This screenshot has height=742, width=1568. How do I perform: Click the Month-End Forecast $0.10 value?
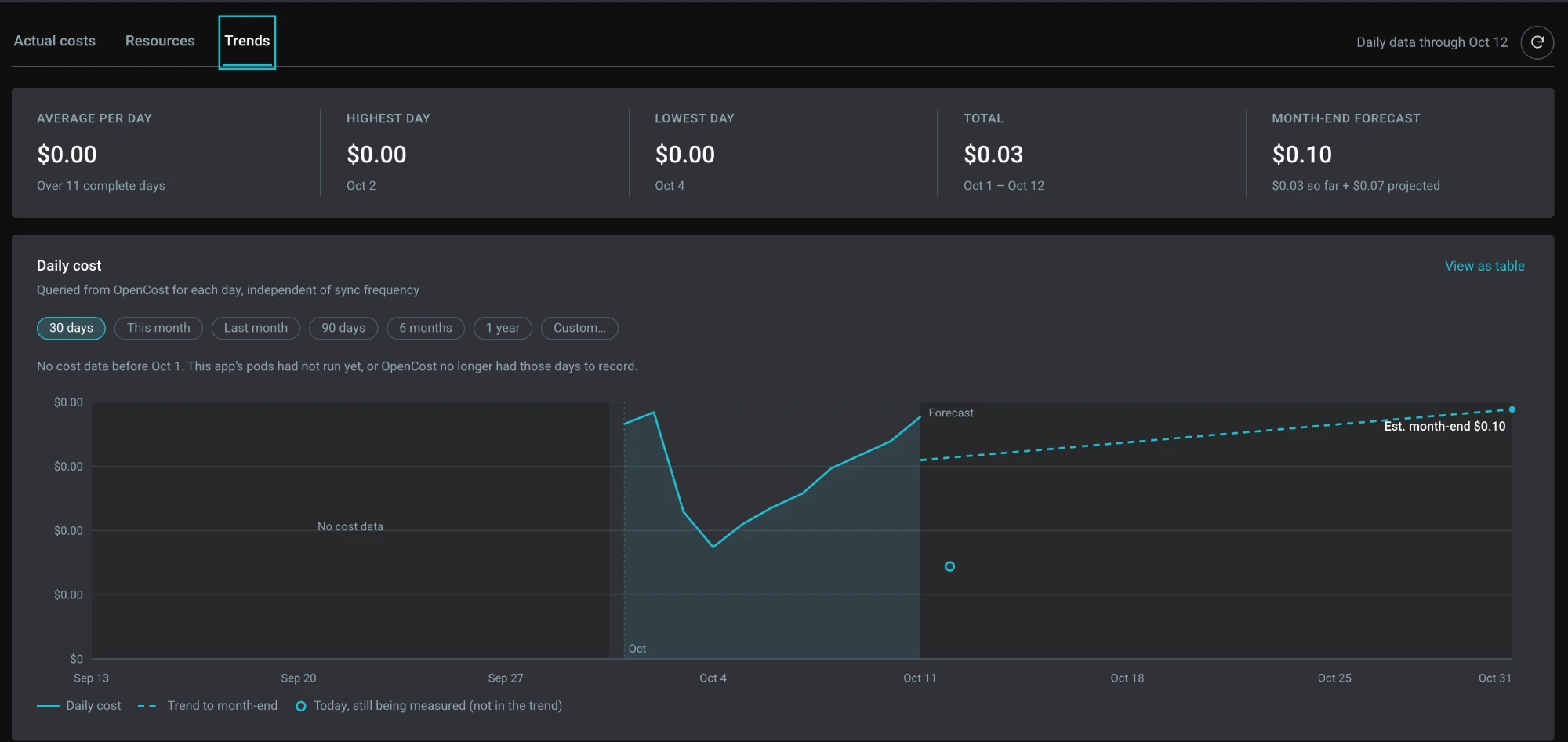pos(1301,155)
